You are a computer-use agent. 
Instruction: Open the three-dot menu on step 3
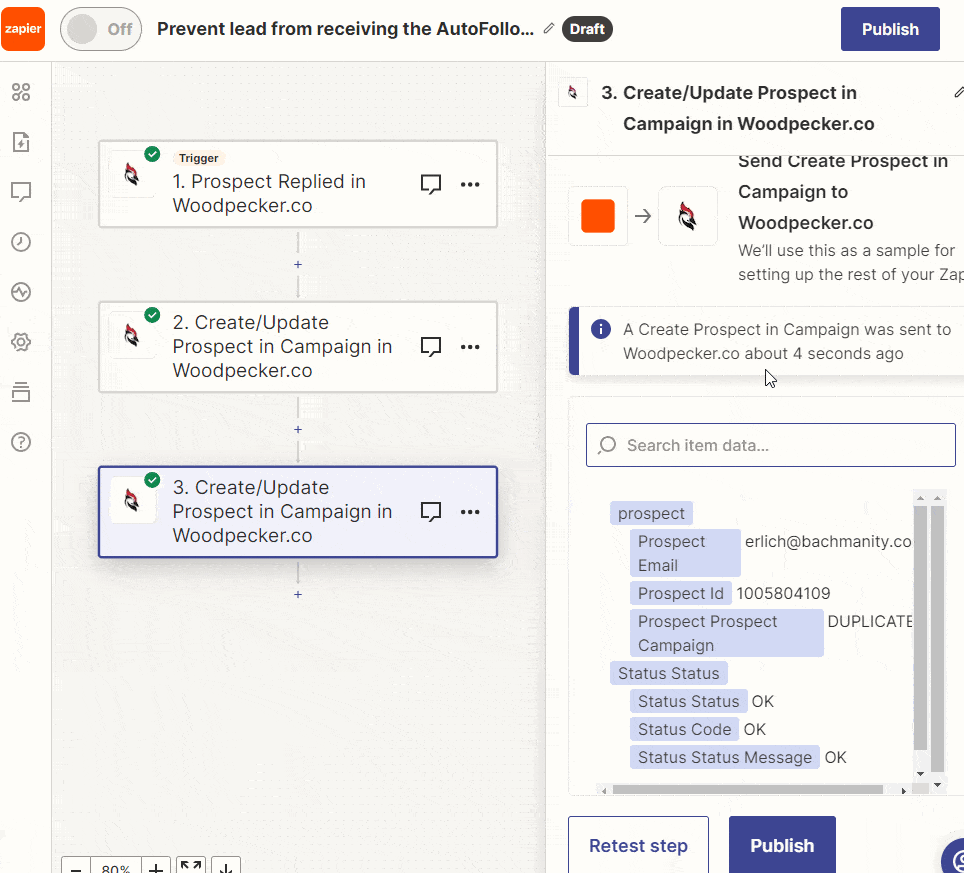pos(470,512)
